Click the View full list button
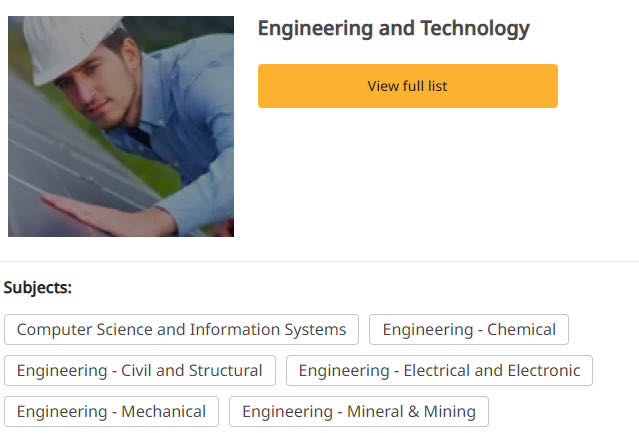The width and height of the screenshot is (639, 433). point(407,86)
